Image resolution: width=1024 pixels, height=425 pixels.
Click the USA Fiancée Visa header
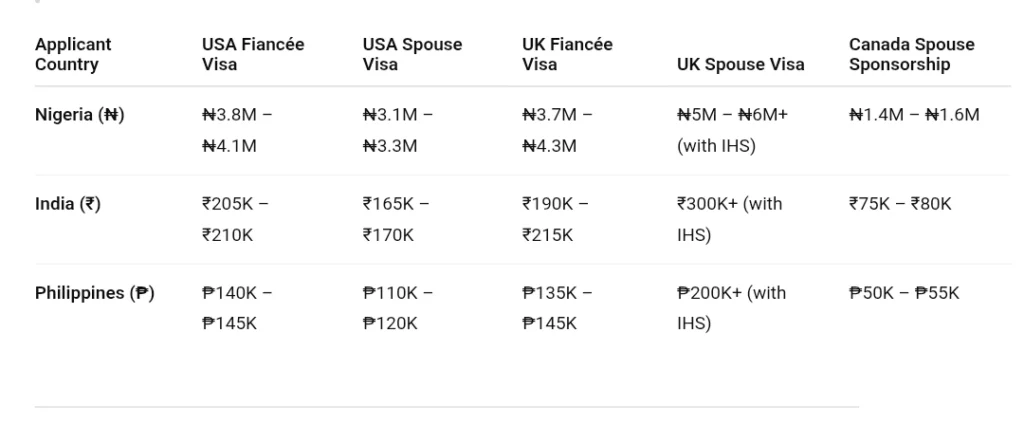tap(253, 54)
